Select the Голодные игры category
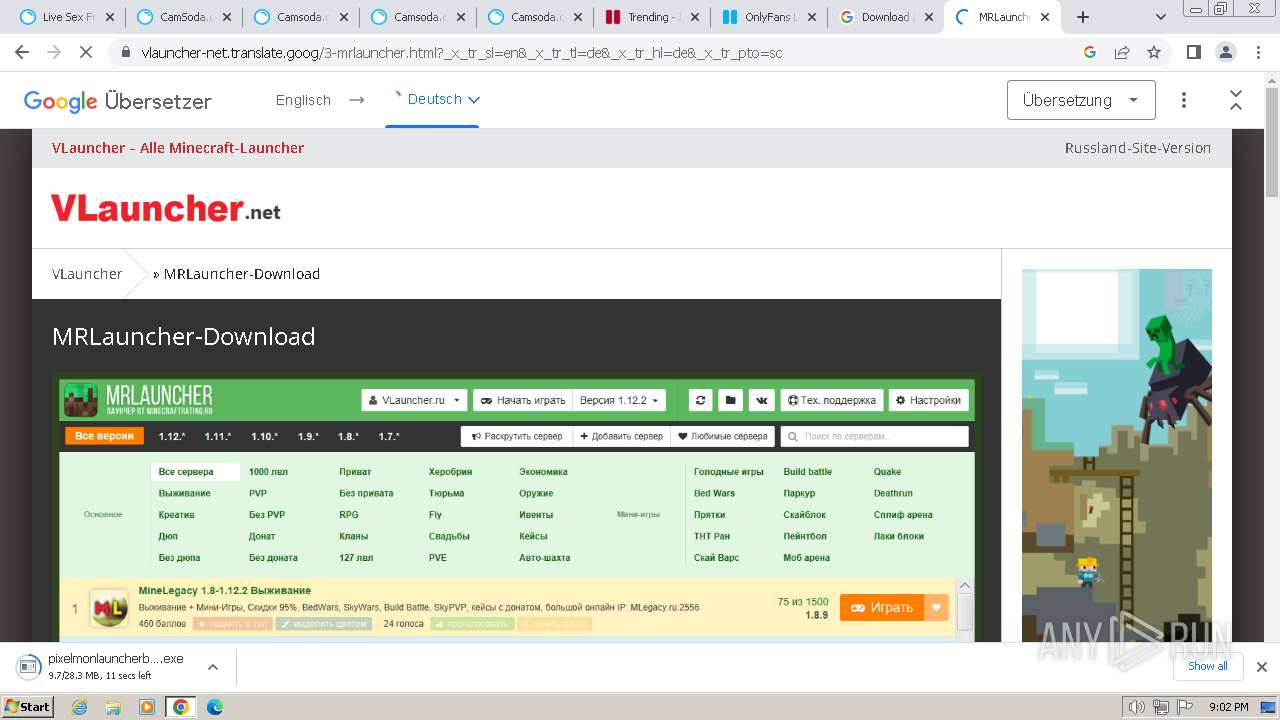This screenshot has height=720, width=1280. coord(729,472)
